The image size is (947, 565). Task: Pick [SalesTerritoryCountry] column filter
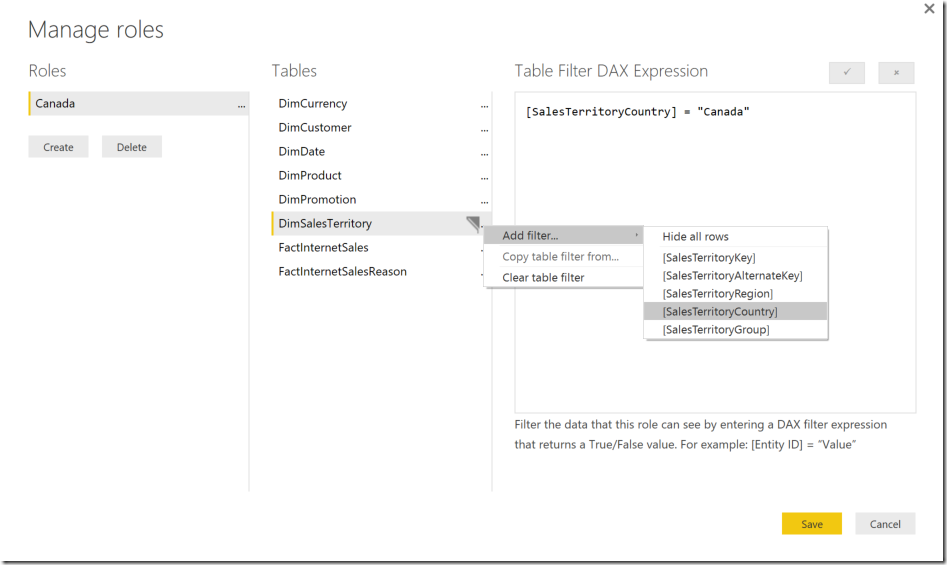720,312
